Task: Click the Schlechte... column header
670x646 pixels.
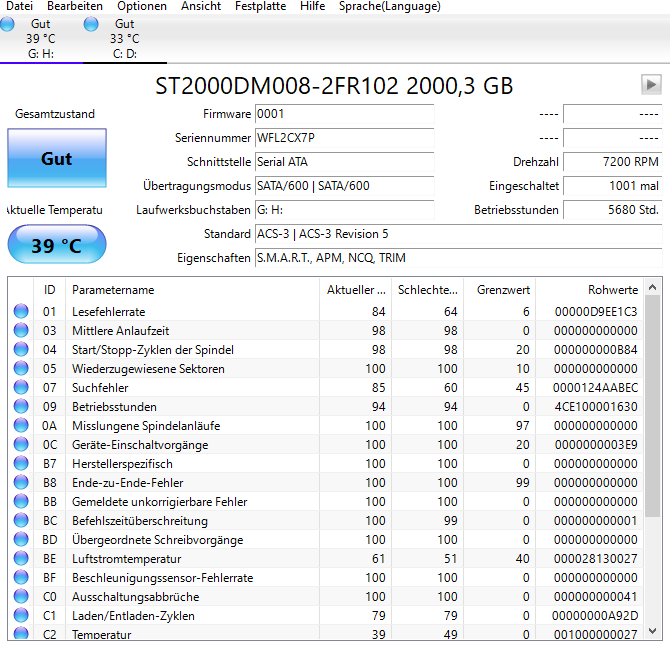Action: [428, 290]
